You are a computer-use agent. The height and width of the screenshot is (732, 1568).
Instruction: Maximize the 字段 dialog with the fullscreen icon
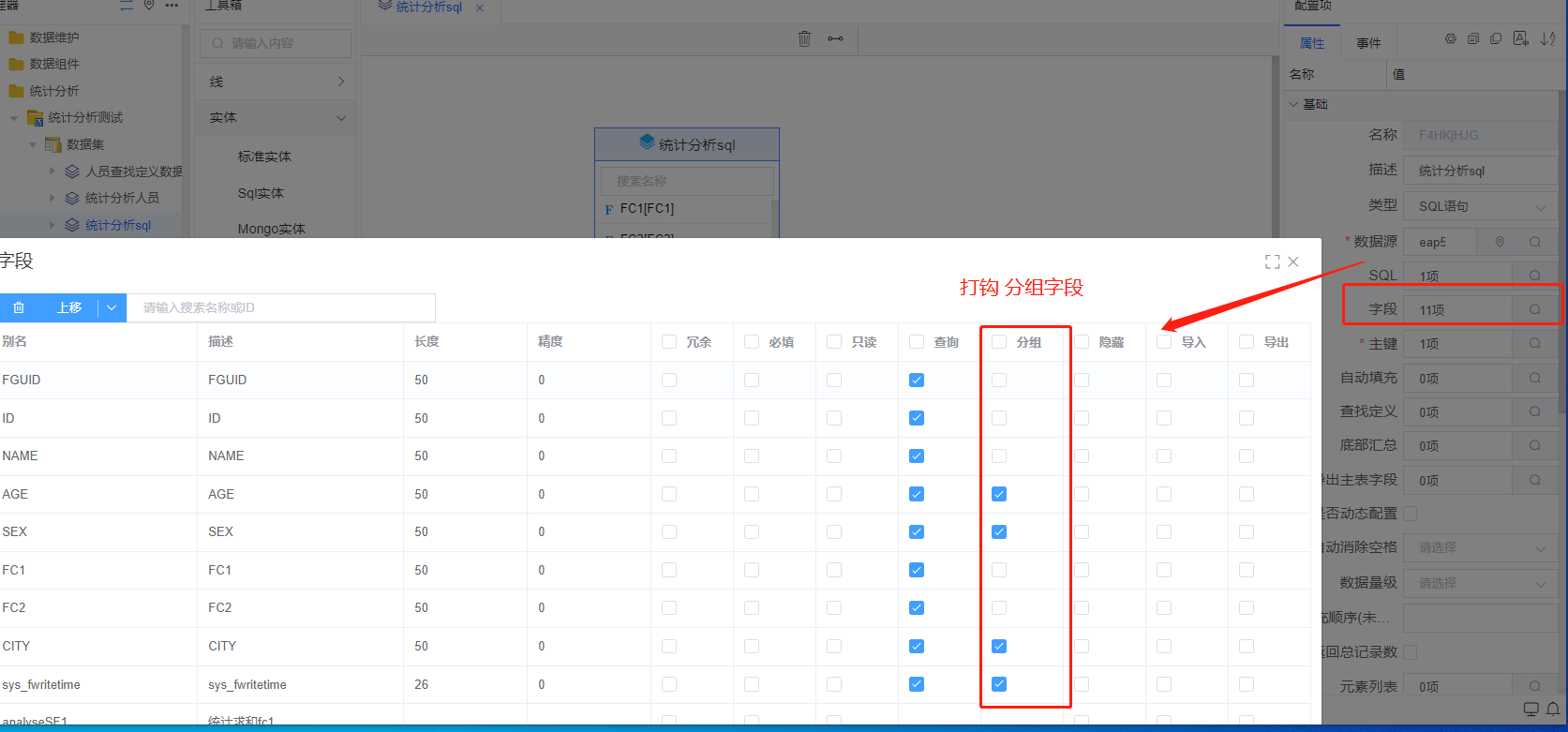point(1272,262)
